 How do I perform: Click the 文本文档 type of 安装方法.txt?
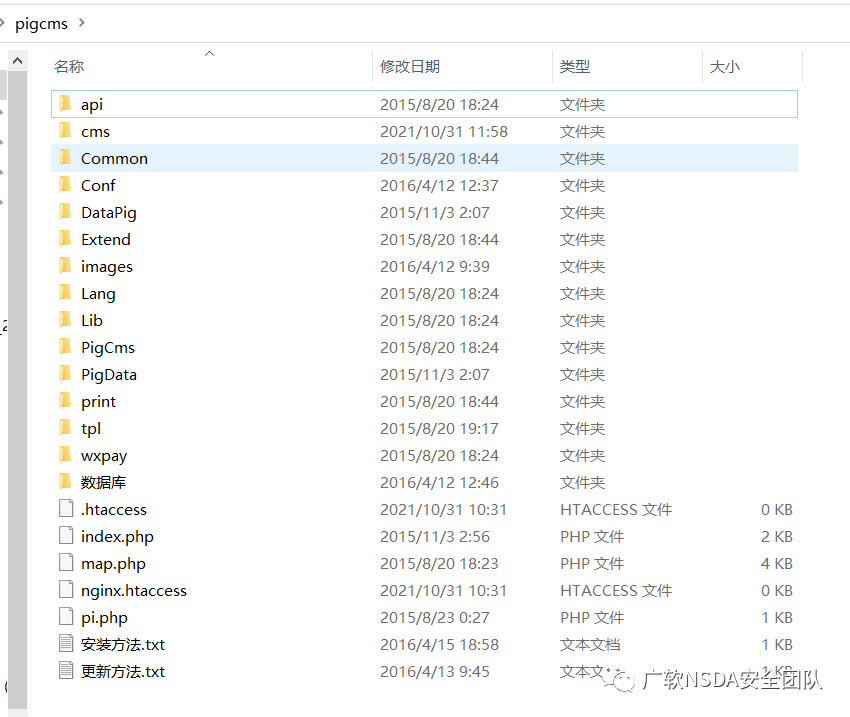pyautogui.click(x=590, y=645)
